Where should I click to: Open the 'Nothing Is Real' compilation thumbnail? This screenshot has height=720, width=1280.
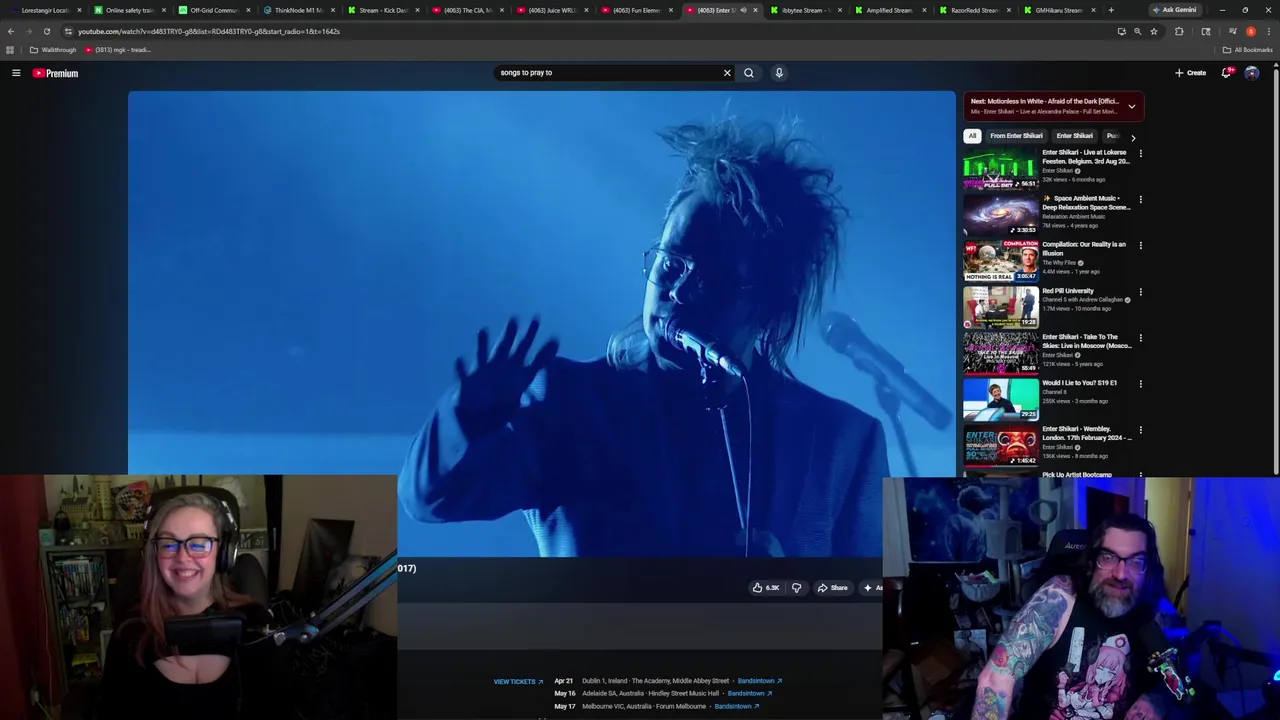pos(1001,261)
